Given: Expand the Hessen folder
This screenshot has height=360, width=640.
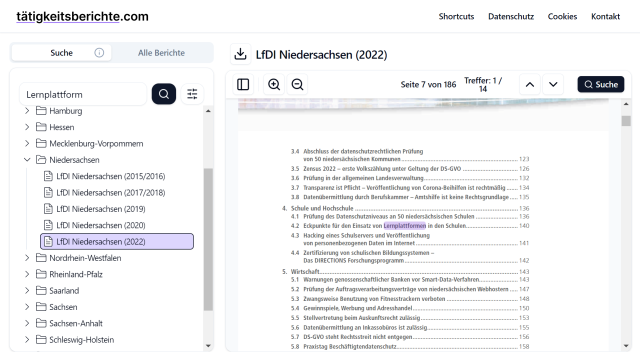Looking at the screenshot, I should tap(27, 127).
